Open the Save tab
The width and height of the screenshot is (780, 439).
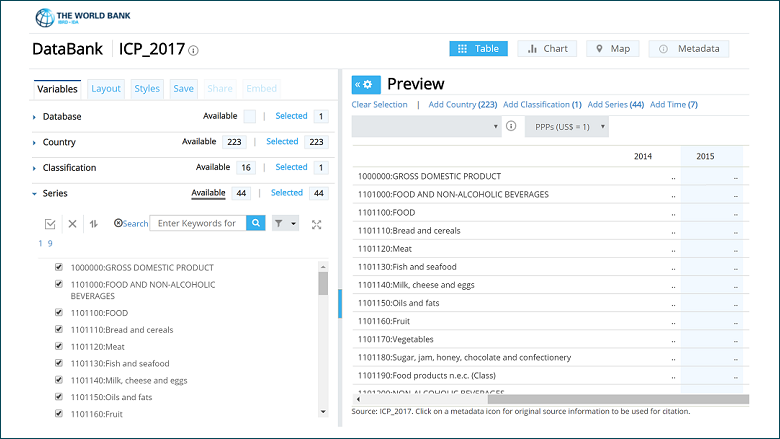click(184, 89)
